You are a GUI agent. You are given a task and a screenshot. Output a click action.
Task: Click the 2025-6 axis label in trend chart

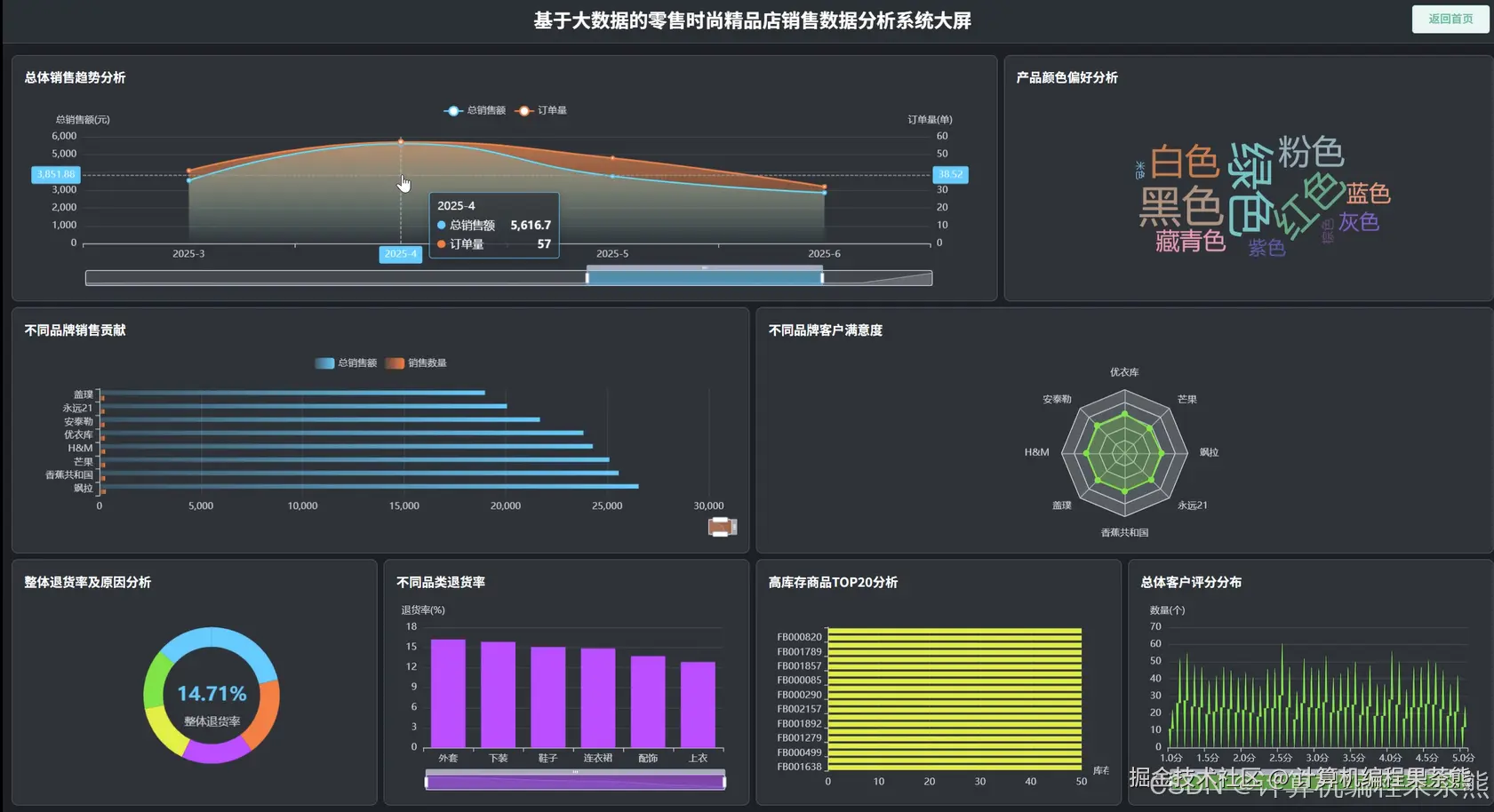824,254
